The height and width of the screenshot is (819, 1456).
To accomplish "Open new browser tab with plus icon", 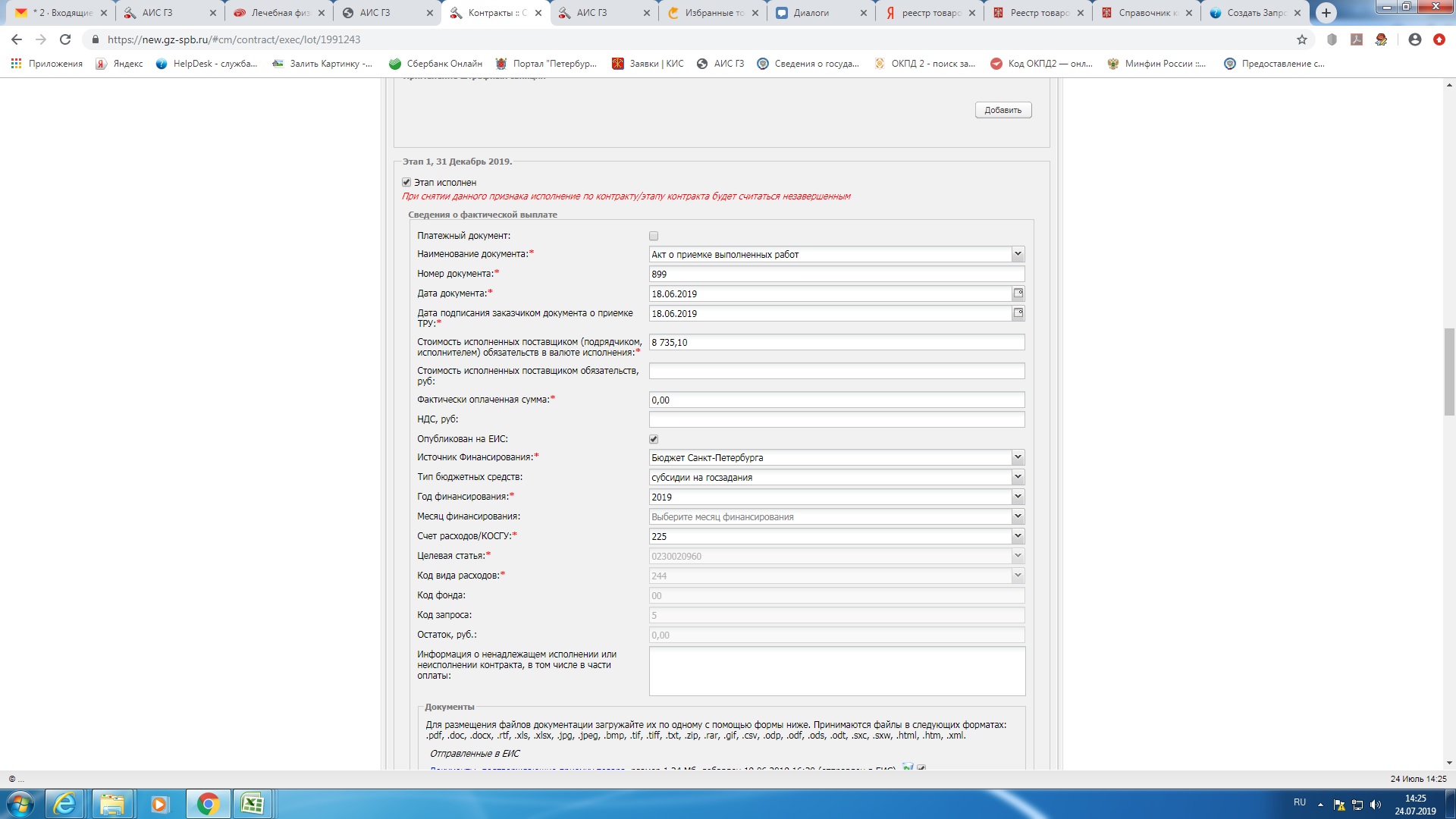I will point(1326,13).
